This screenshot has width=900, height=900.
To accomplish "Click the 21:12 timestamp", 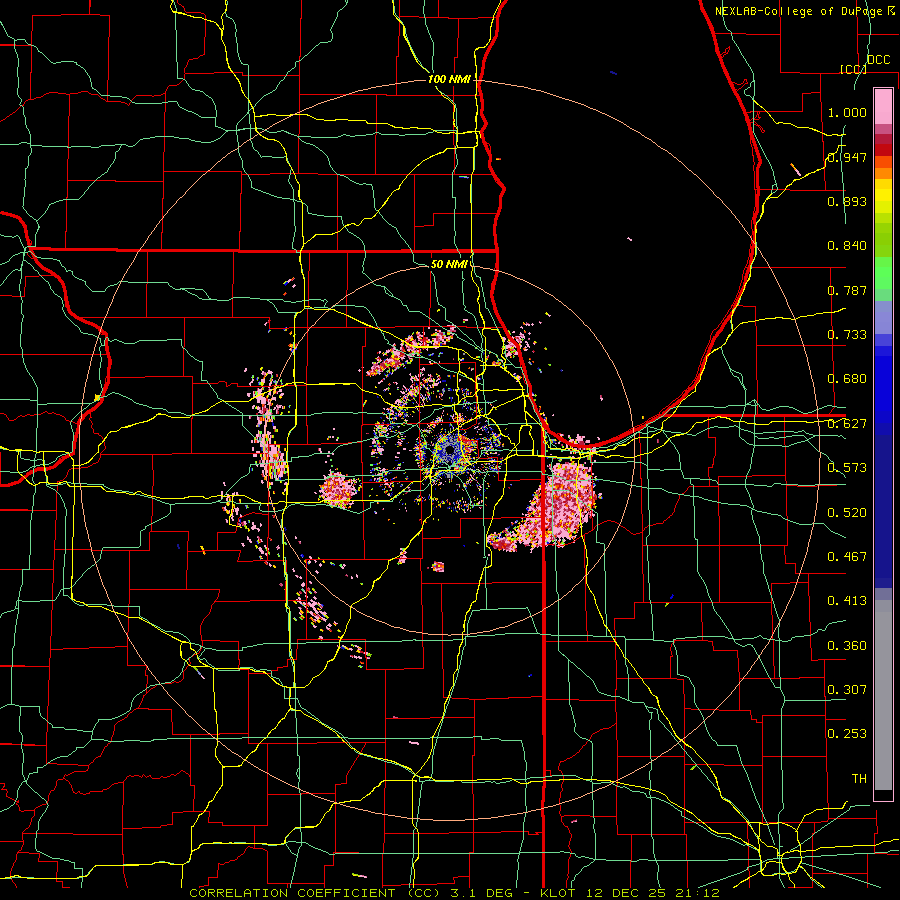I will [x=698, y=893].
